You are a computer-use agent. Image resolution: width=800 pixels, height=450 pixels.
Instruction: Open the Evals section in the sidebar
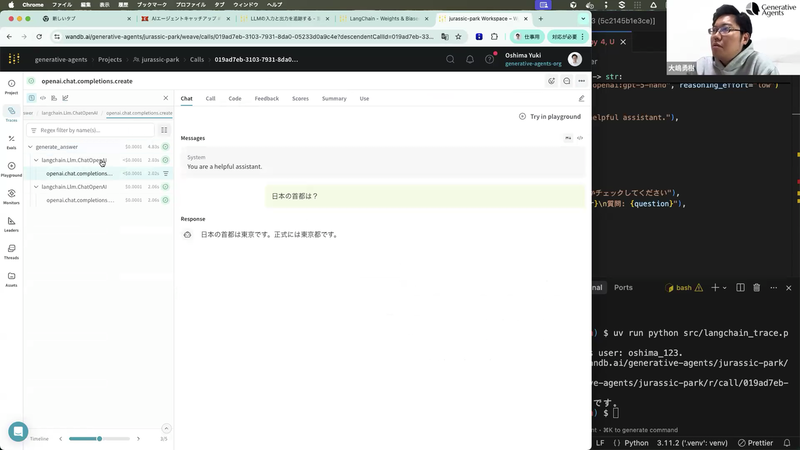11,142
